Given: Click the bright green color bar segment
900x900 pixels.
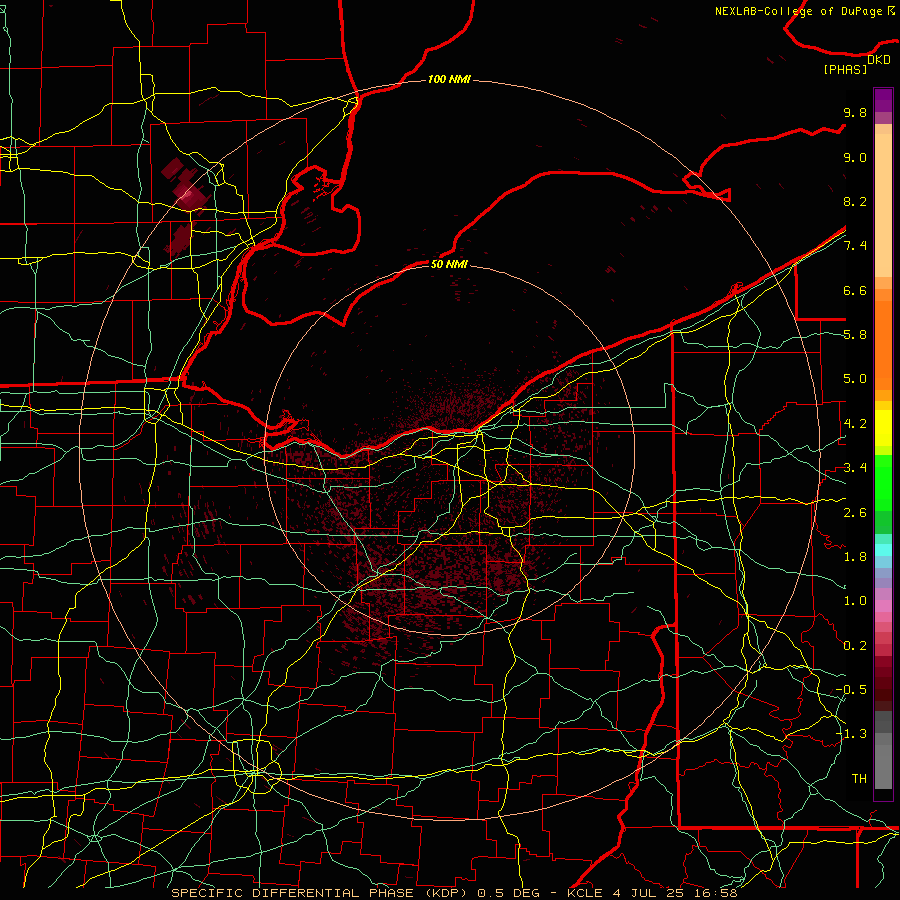Looking at the screenshot, I should point(883,481).
